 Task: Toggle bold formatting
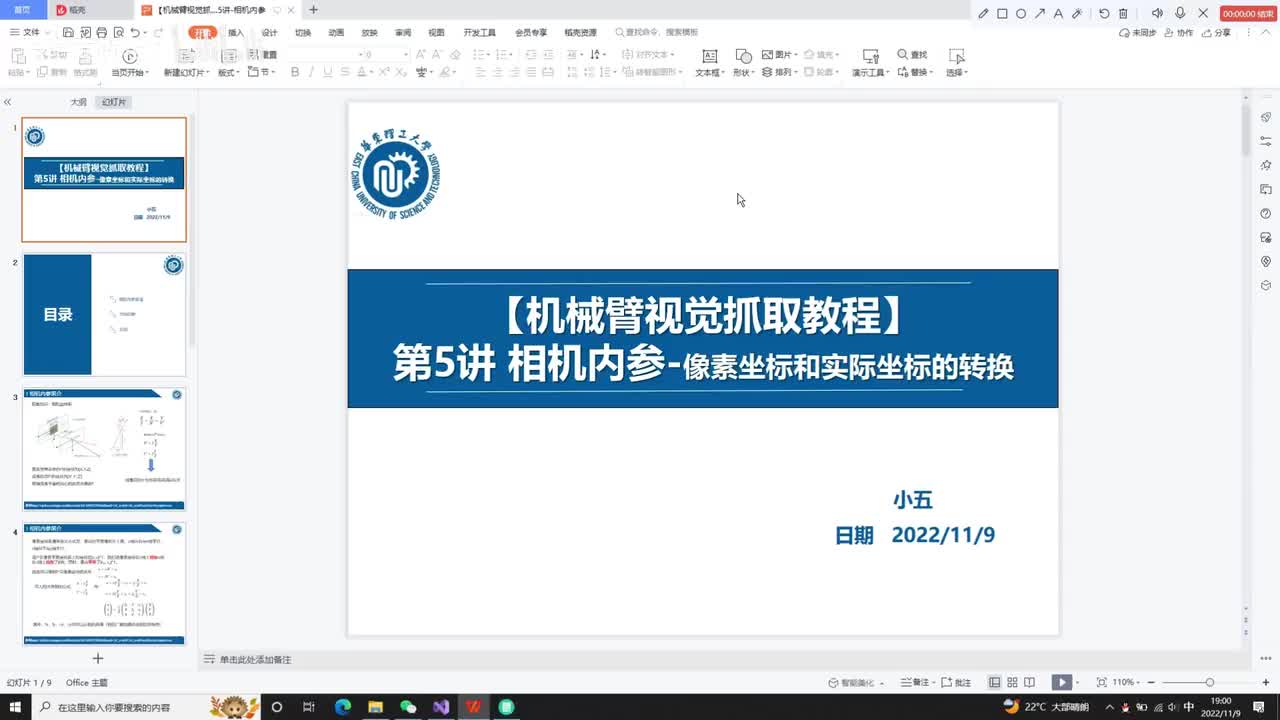295,72
